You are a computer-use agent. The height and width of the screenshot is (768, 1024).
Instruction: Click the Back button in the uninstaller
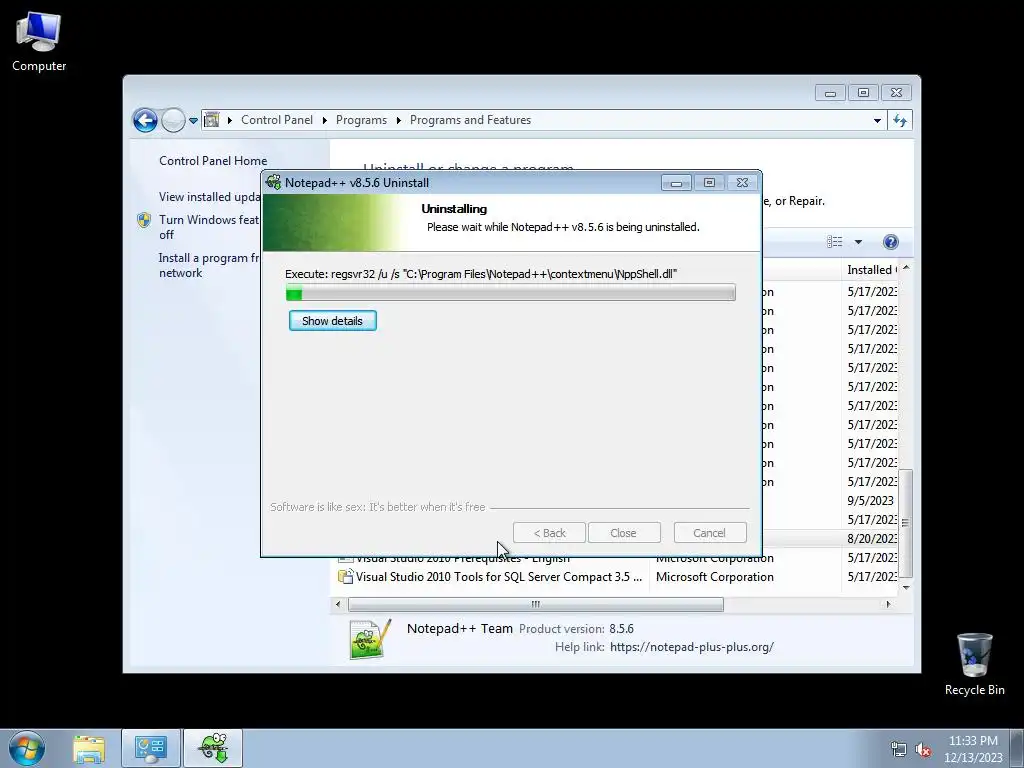point(549,533)
